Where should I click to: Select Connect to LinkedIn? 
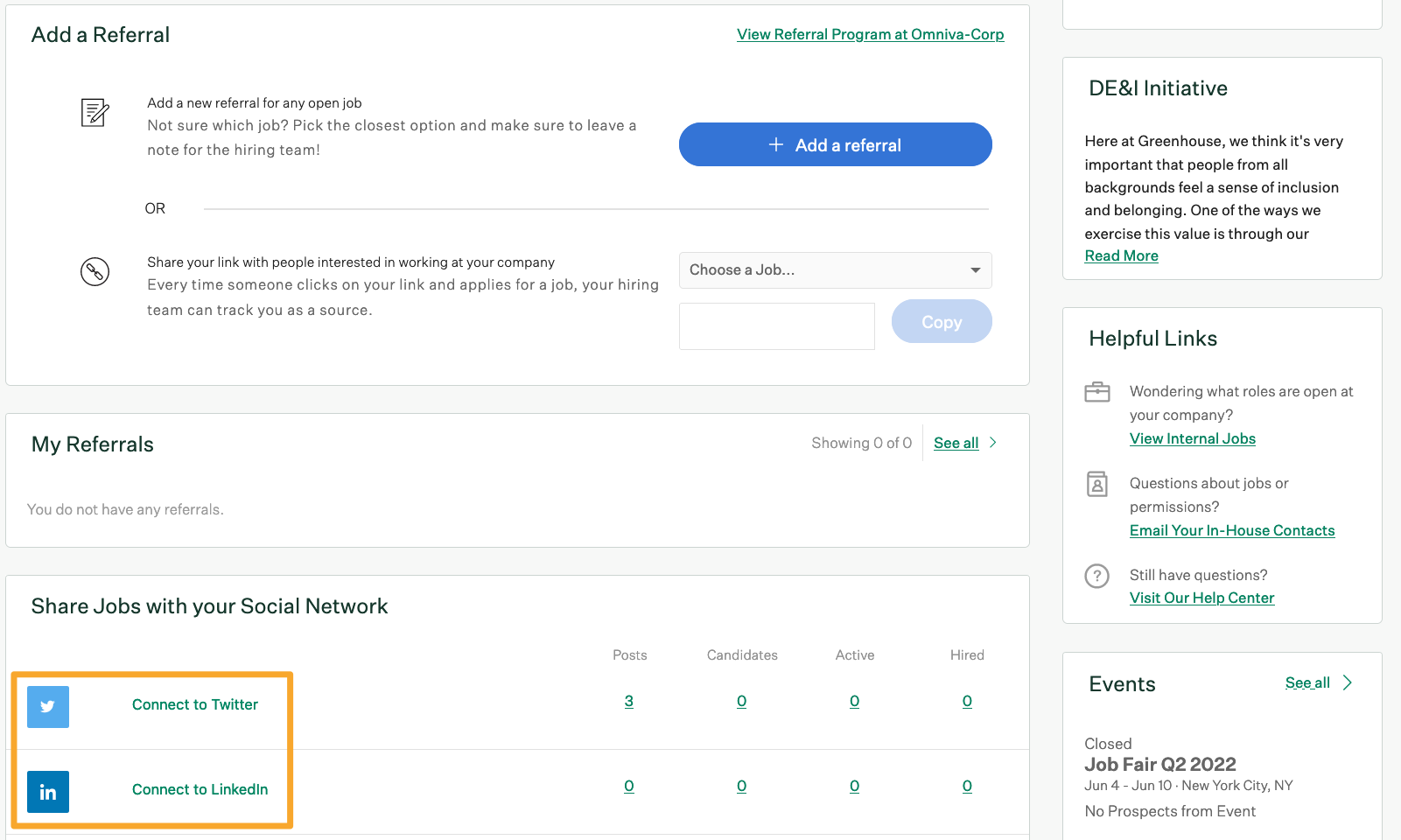tap(200, 789)
